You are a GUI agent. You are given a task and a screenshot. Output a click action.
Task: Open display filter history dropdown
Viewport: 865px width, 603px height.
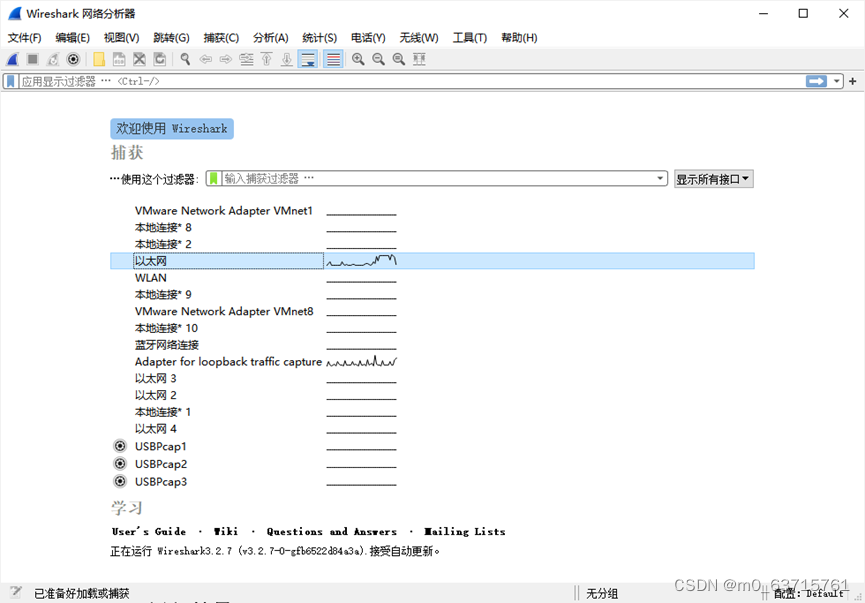pos(836,82)
